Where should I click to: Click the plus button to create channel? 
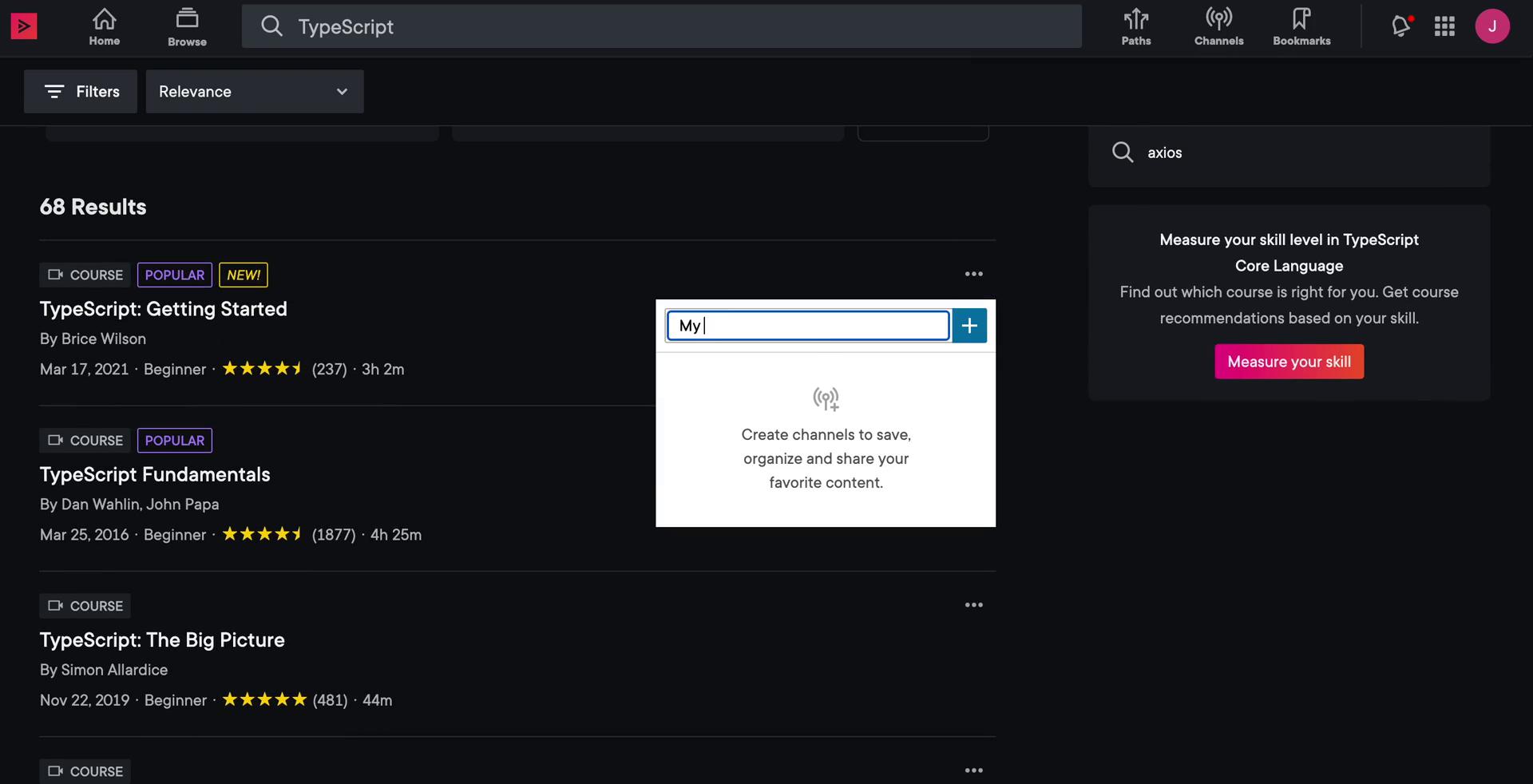tap(969, 326)
